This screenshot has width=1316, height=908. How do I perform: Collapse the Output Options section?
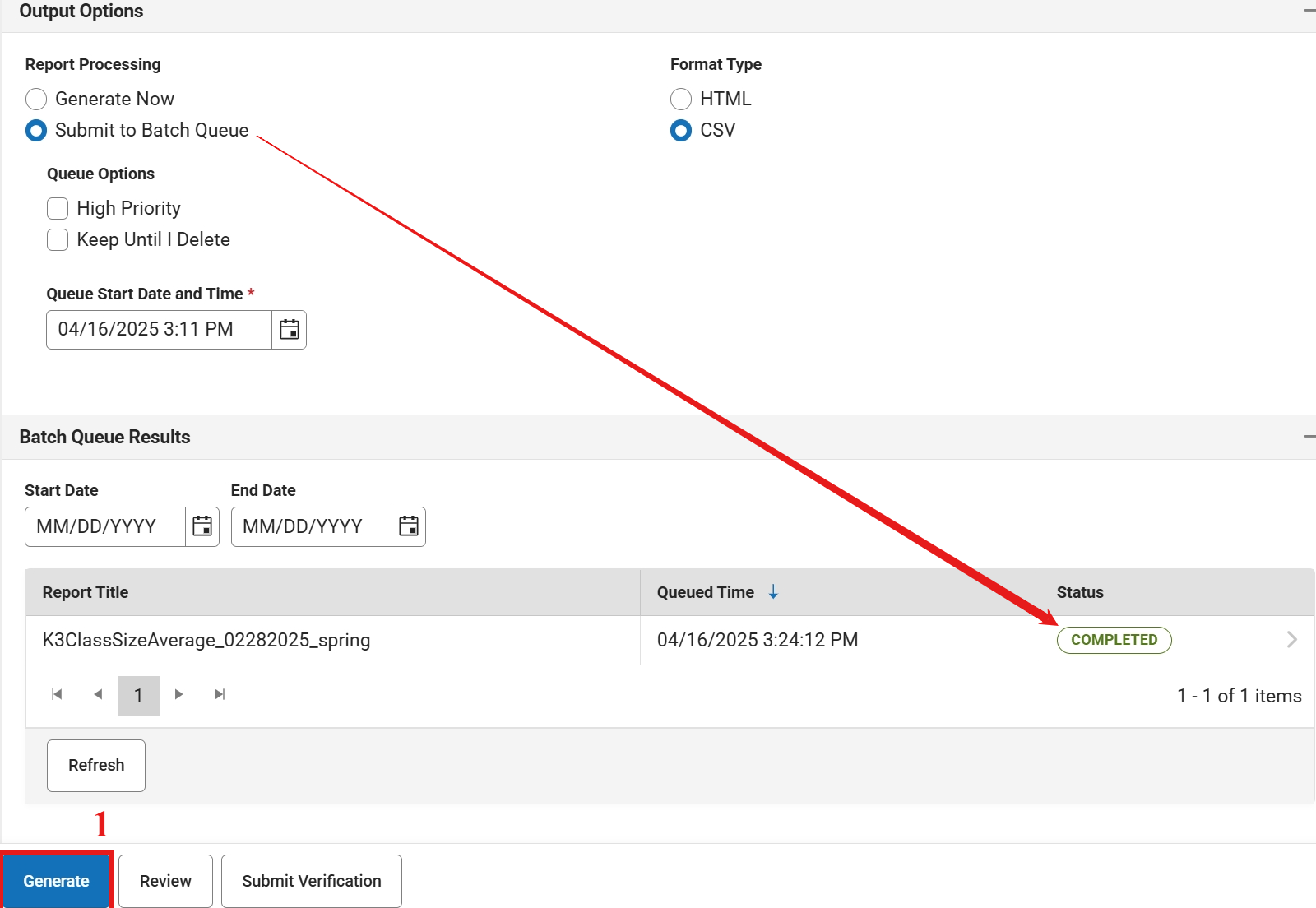click(1309, 11)
